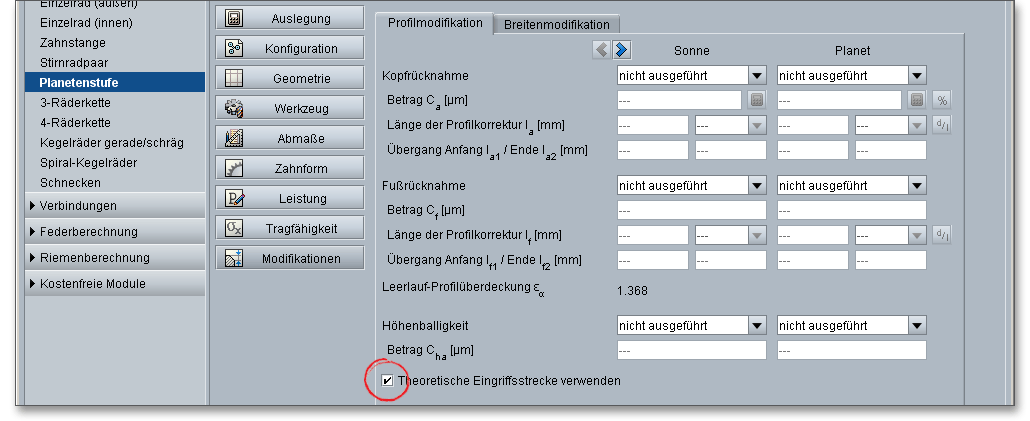Viewport: 1030px width, 421px height.
Task: Select the Profilmodifikation tab
Action: [x=434, y=23]
